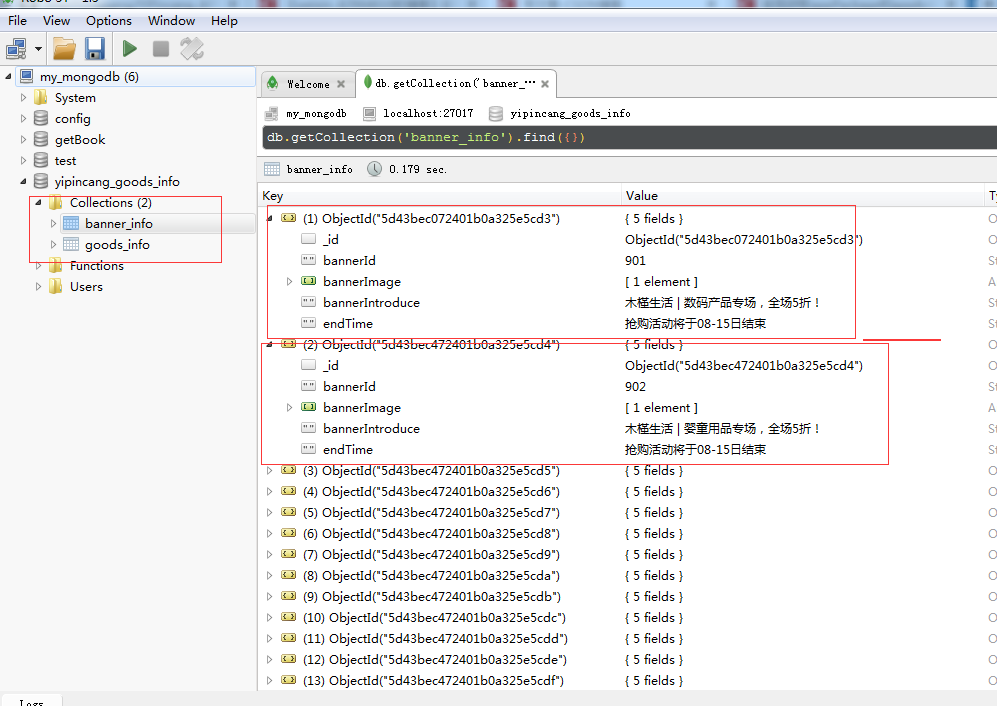Screen dimensions: 997x706
Task: Expand the getBook database
Action: click(x=24, y=139)
